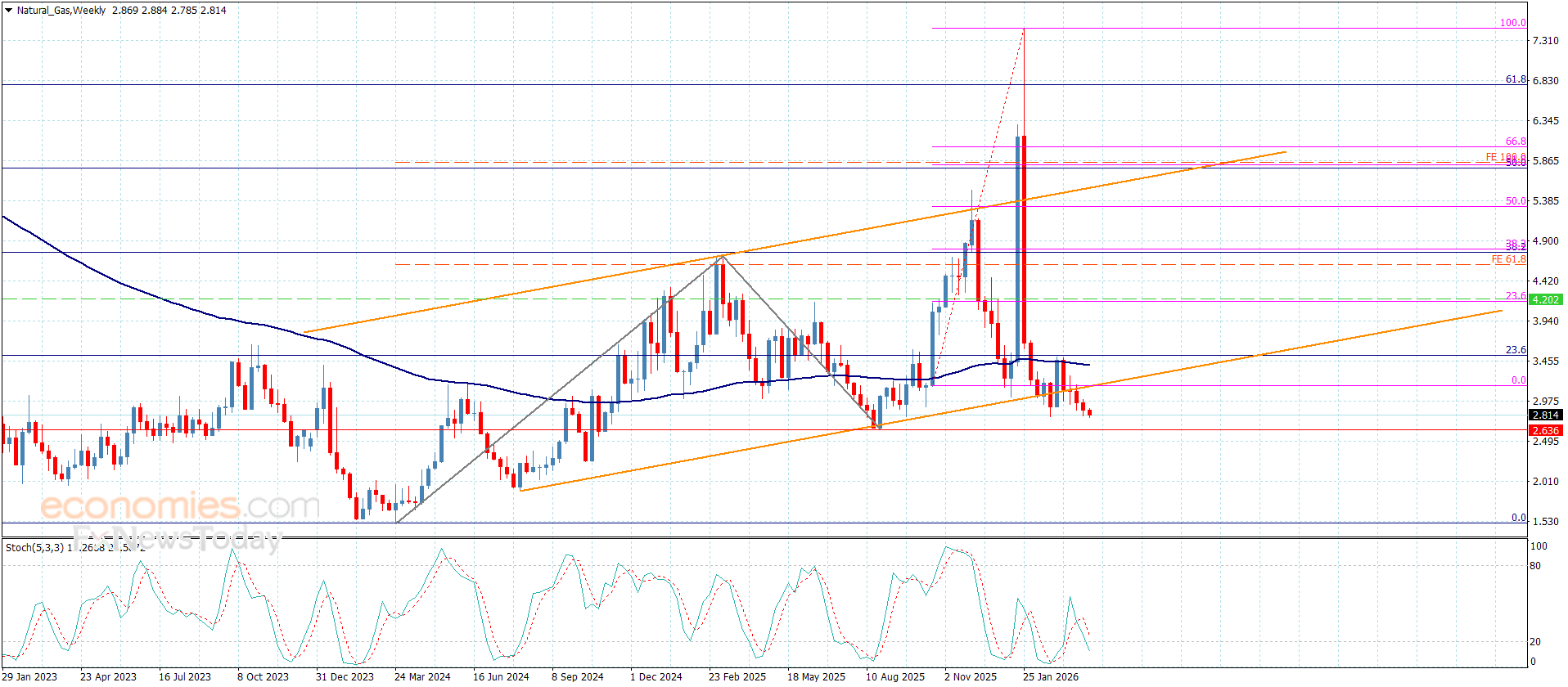
Task: Select the green 4.202 price tag
Action: [x=1545, y=300]
